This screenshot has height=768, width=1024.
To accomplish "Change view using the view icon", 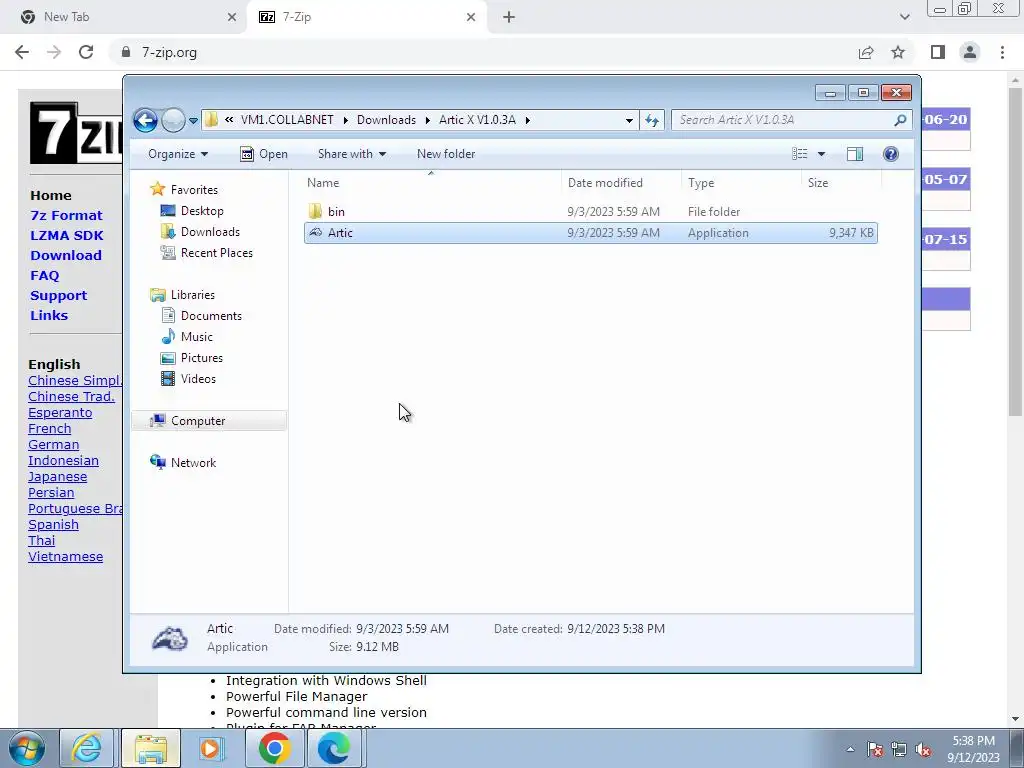I will click(800, 154).
